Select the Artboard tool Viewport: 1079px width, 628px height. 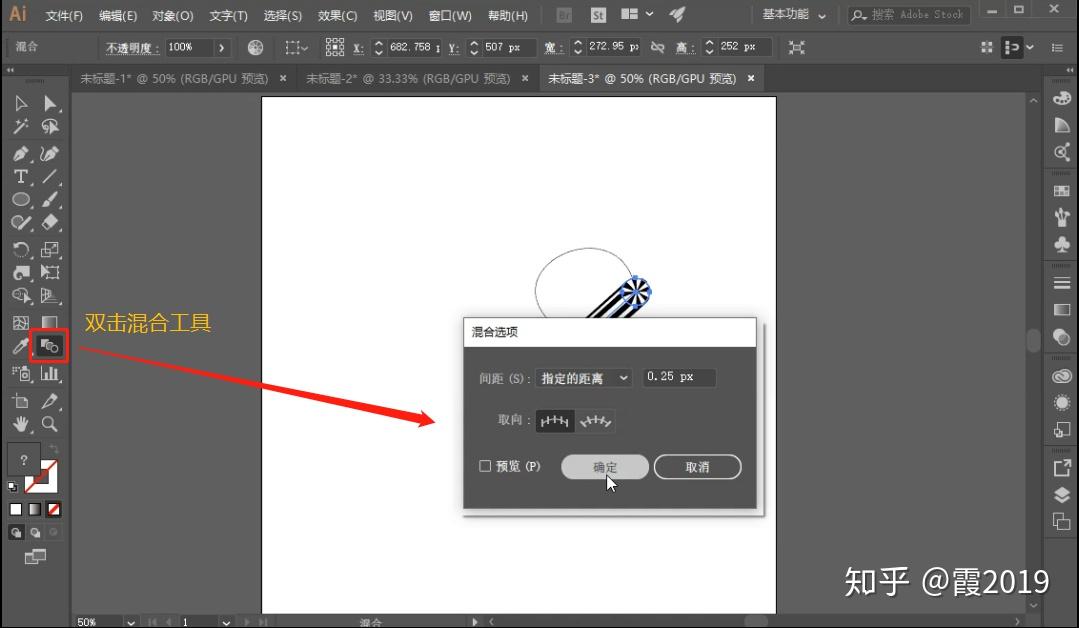[21, 401]
